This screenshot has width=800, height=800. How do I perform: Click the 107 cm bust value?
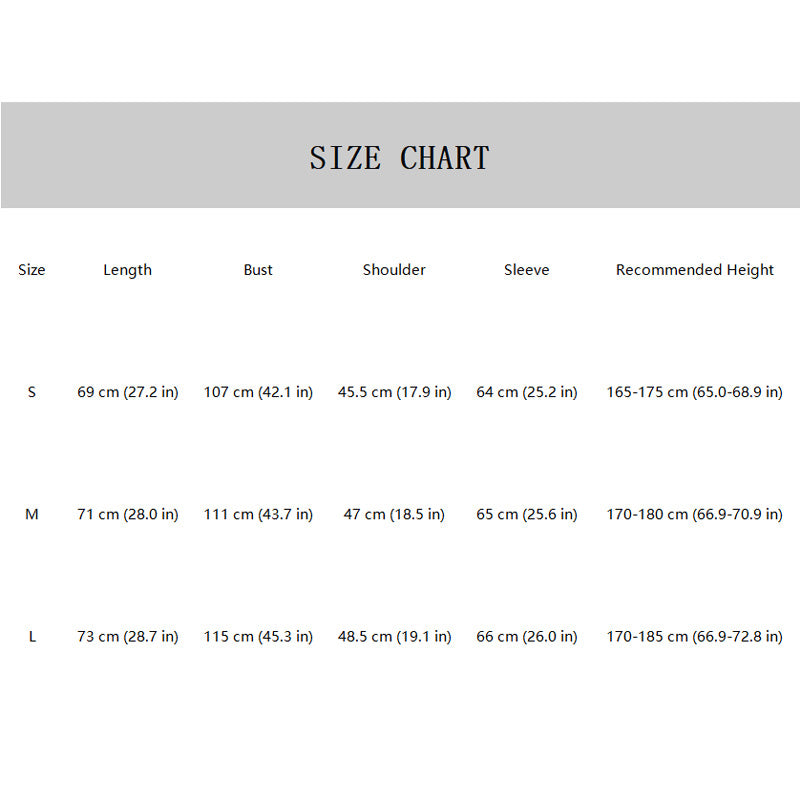click(258, 392)
